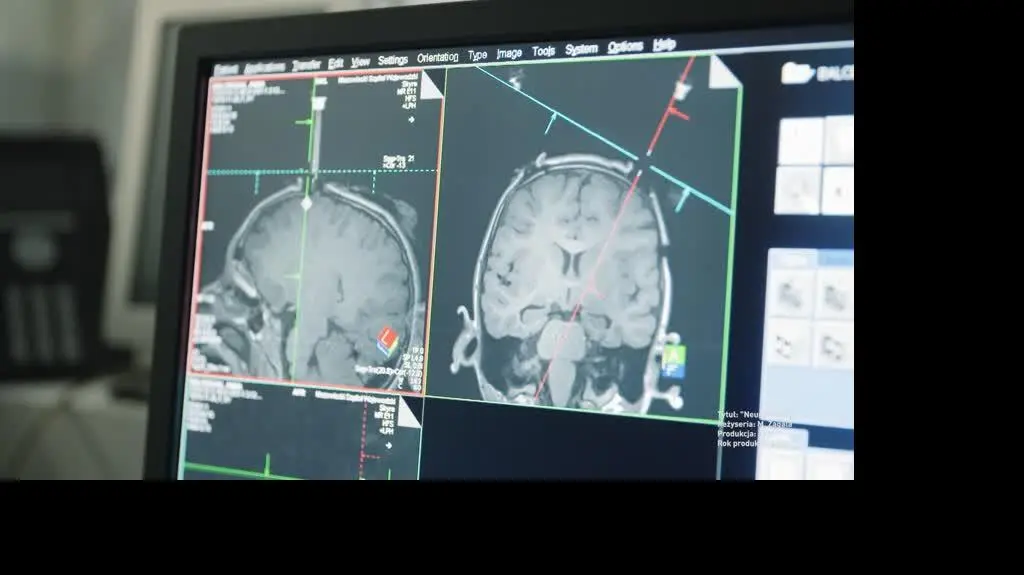Open the Help menu

point(664,44)
